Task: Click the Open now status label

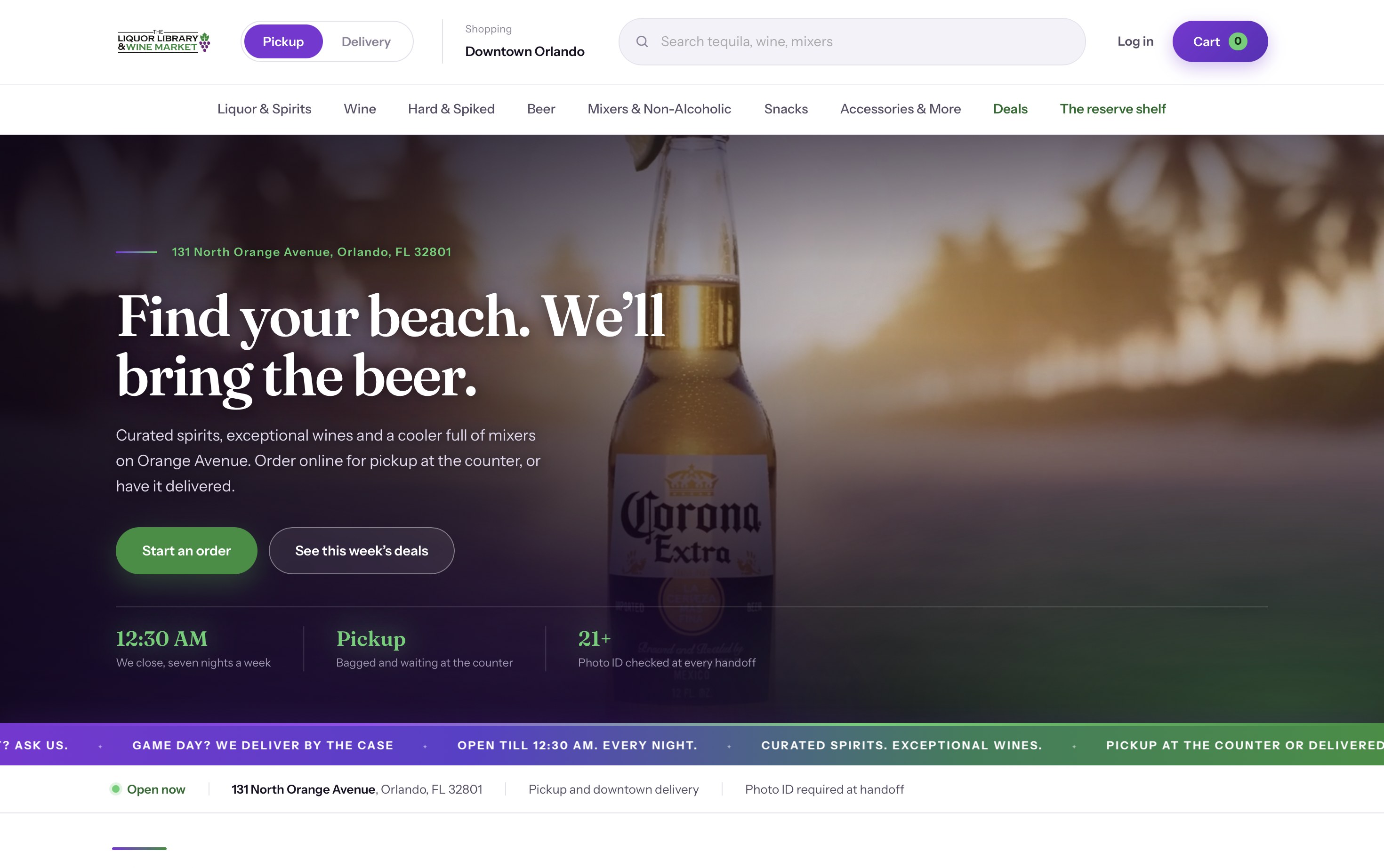Action: coord(156,789)
